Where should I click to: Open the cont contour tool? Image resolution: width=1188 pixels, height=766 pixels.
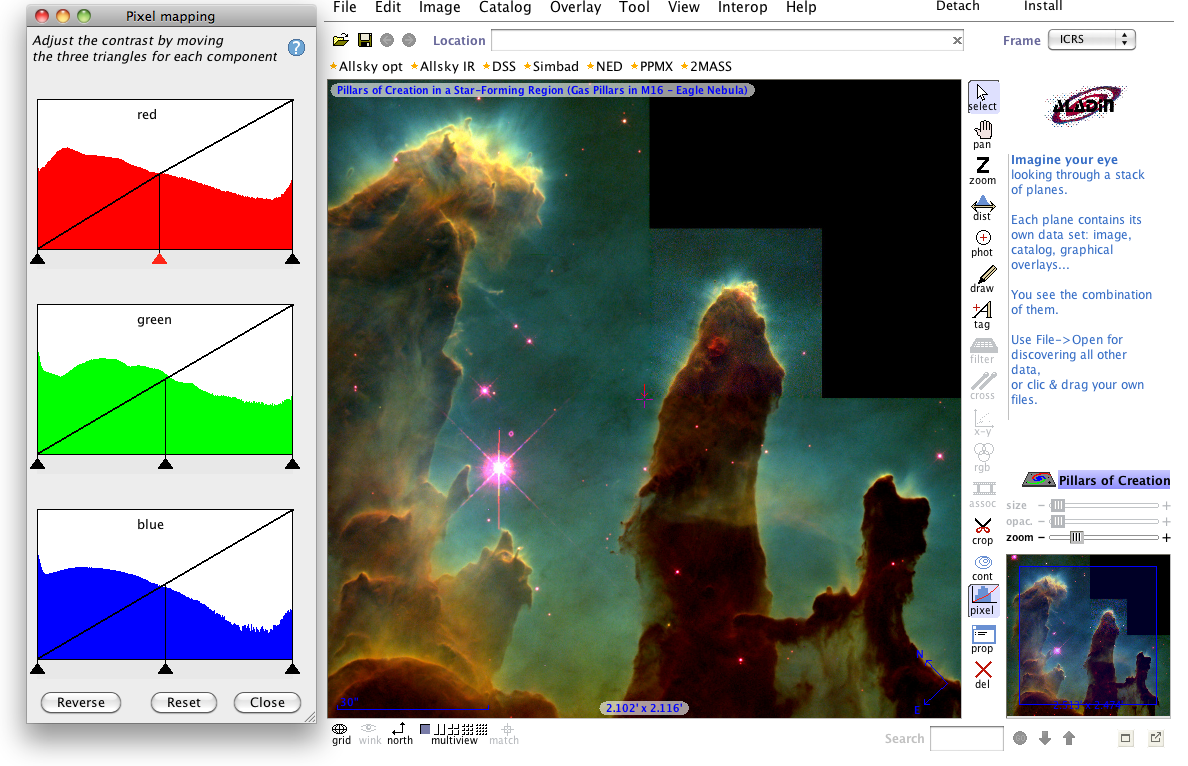coord(983,567)
